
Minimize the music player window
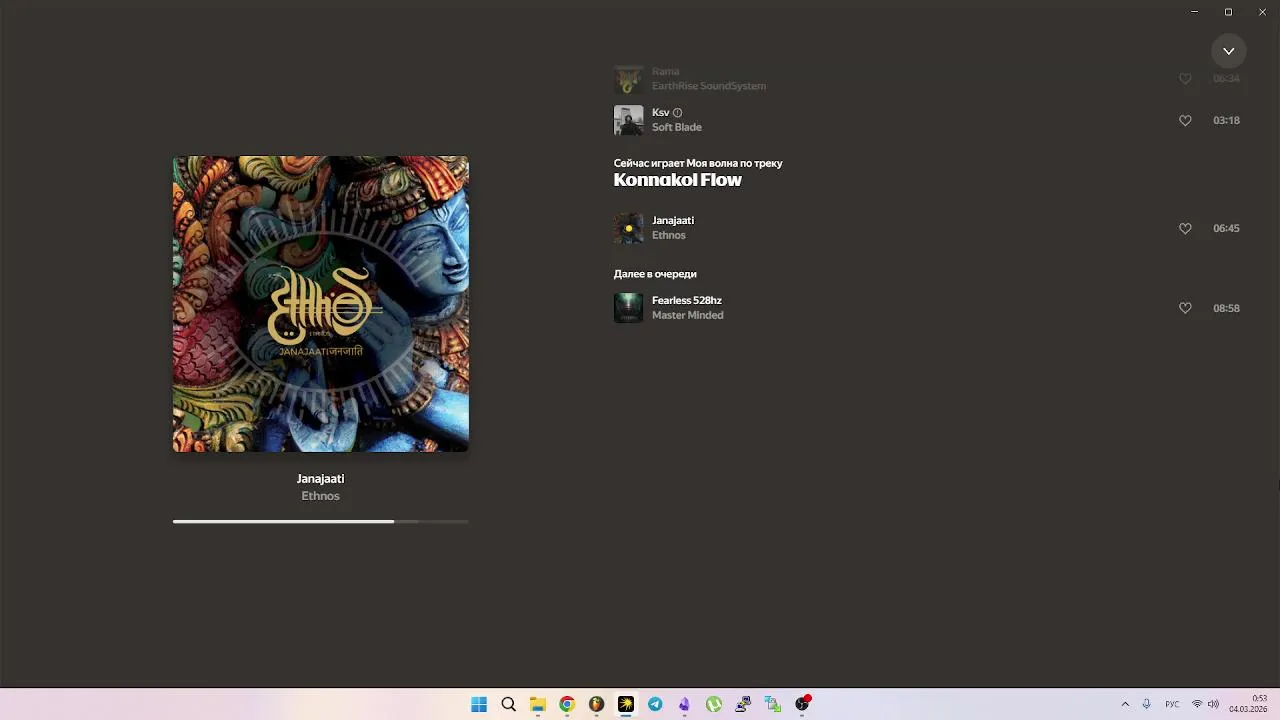(x=1194, y=12)
